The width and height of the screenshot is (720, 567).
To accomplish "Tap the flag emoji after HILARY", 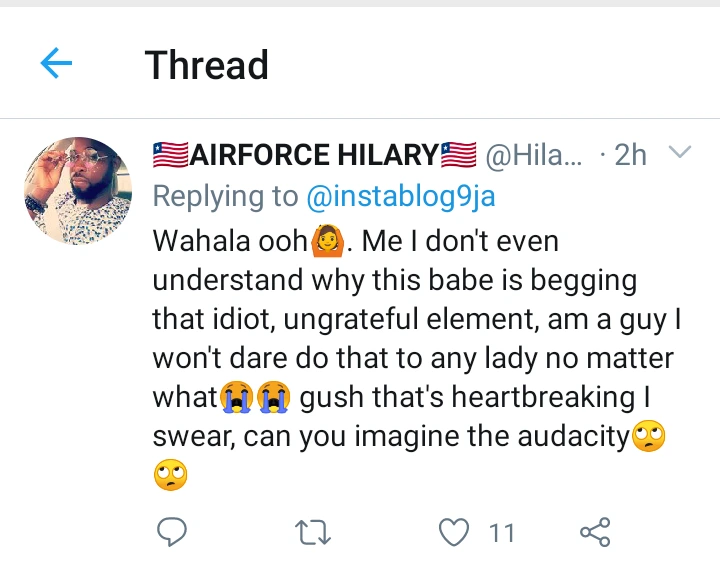I will click(x=458, y=155).
